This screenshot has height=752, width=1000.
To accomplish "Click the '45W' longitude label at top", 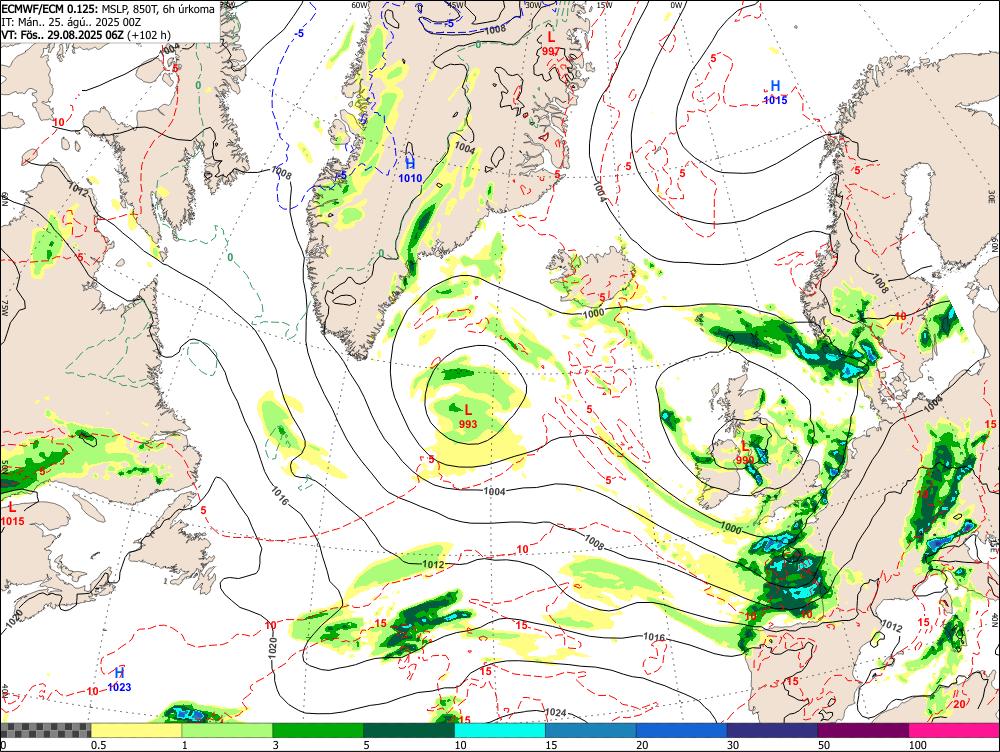I will (455, 5).
